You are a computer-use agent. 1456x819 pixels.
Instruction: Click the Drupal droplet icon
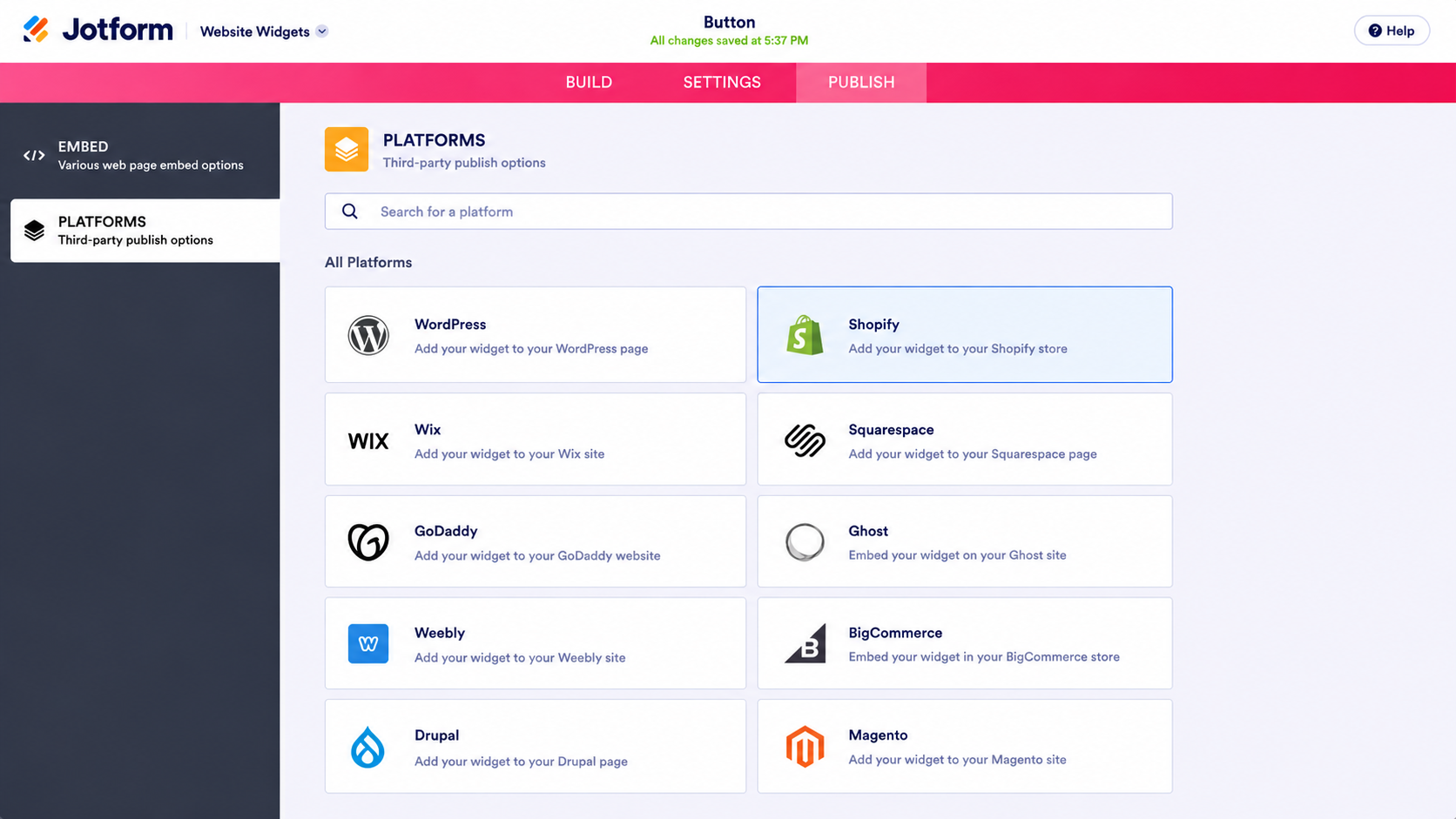367,747
